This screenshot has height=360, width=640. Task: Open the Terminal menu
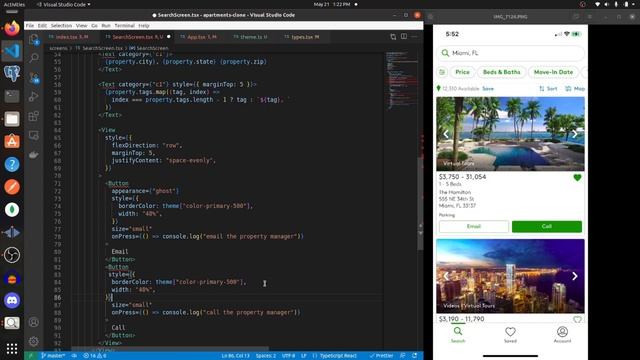point(124,25)
